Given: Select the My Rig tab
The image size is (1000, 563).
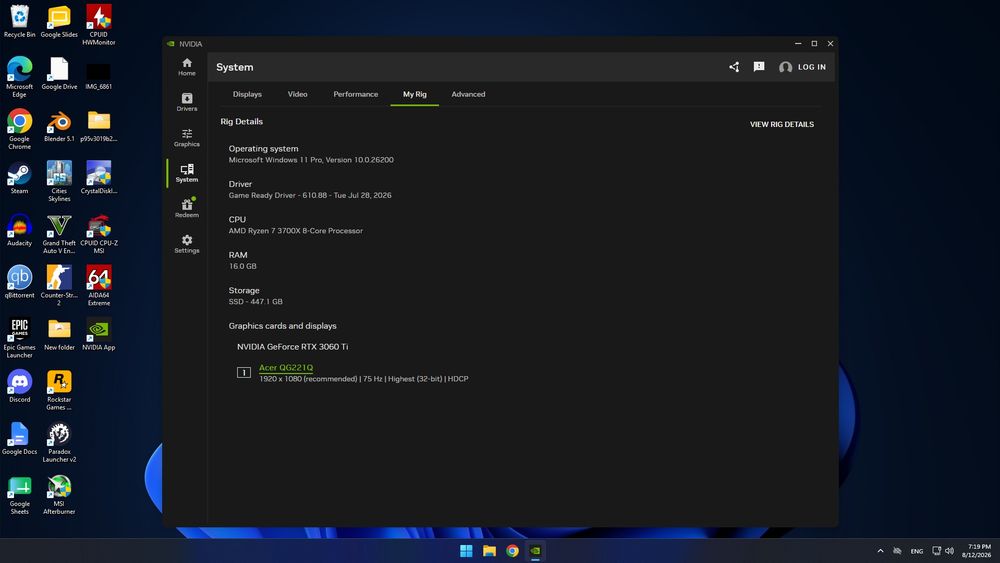Looking at the screenshot, I should tap(415, 94).
